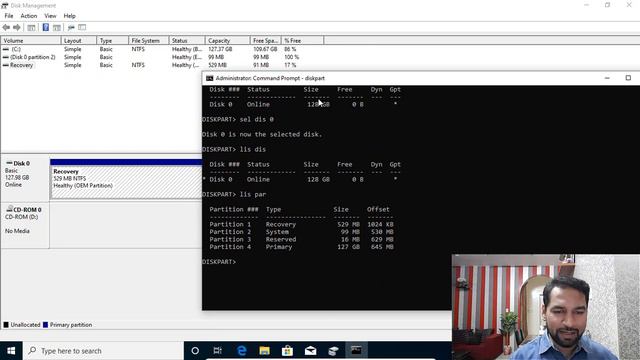Open Help via the blue question mark icon
640x360 pixels.
click(46, 27)
